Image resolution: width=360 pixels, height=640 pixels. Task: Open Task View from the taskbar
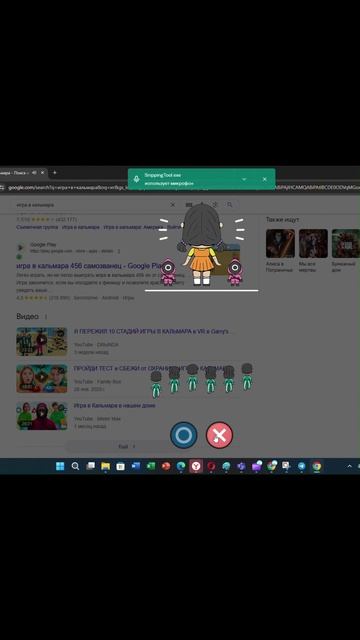90,466
